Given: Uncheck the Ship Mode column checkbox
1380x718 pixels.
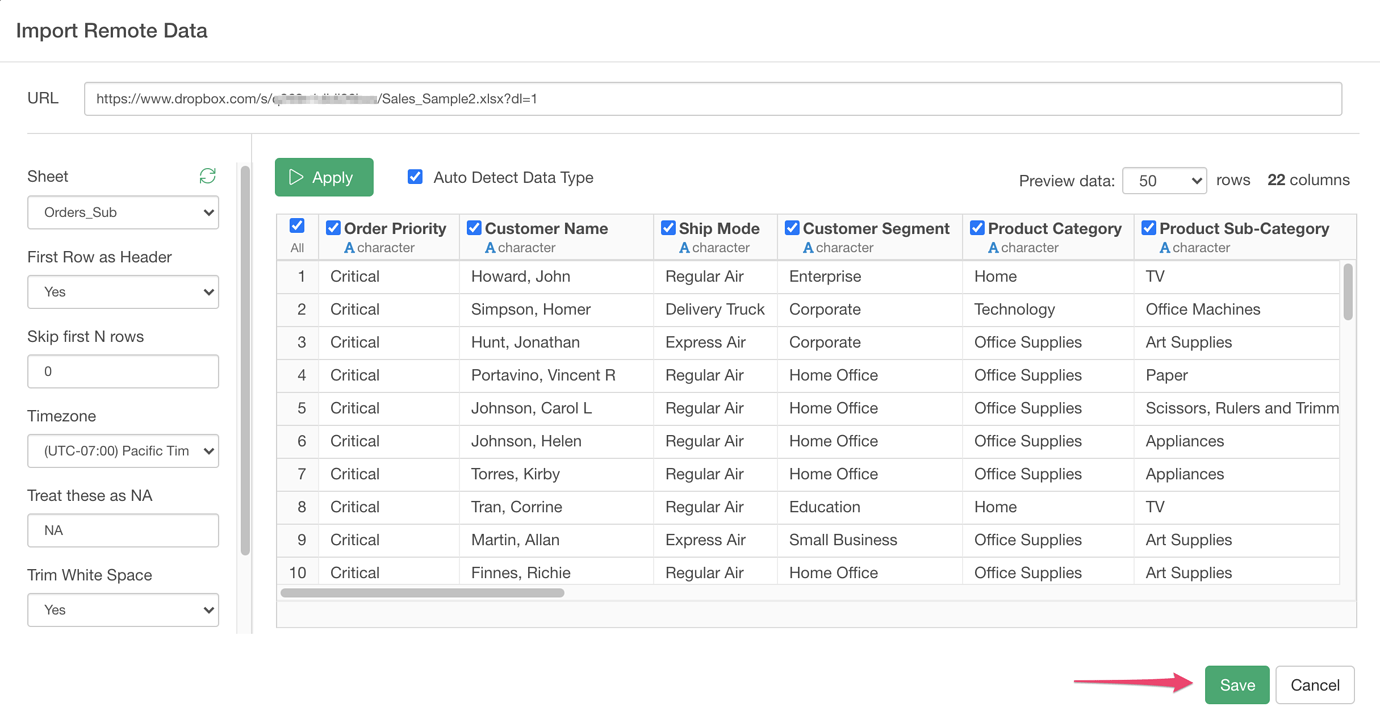Looking at the screenshot, I should pyautogui.click(x=668, y=228).
